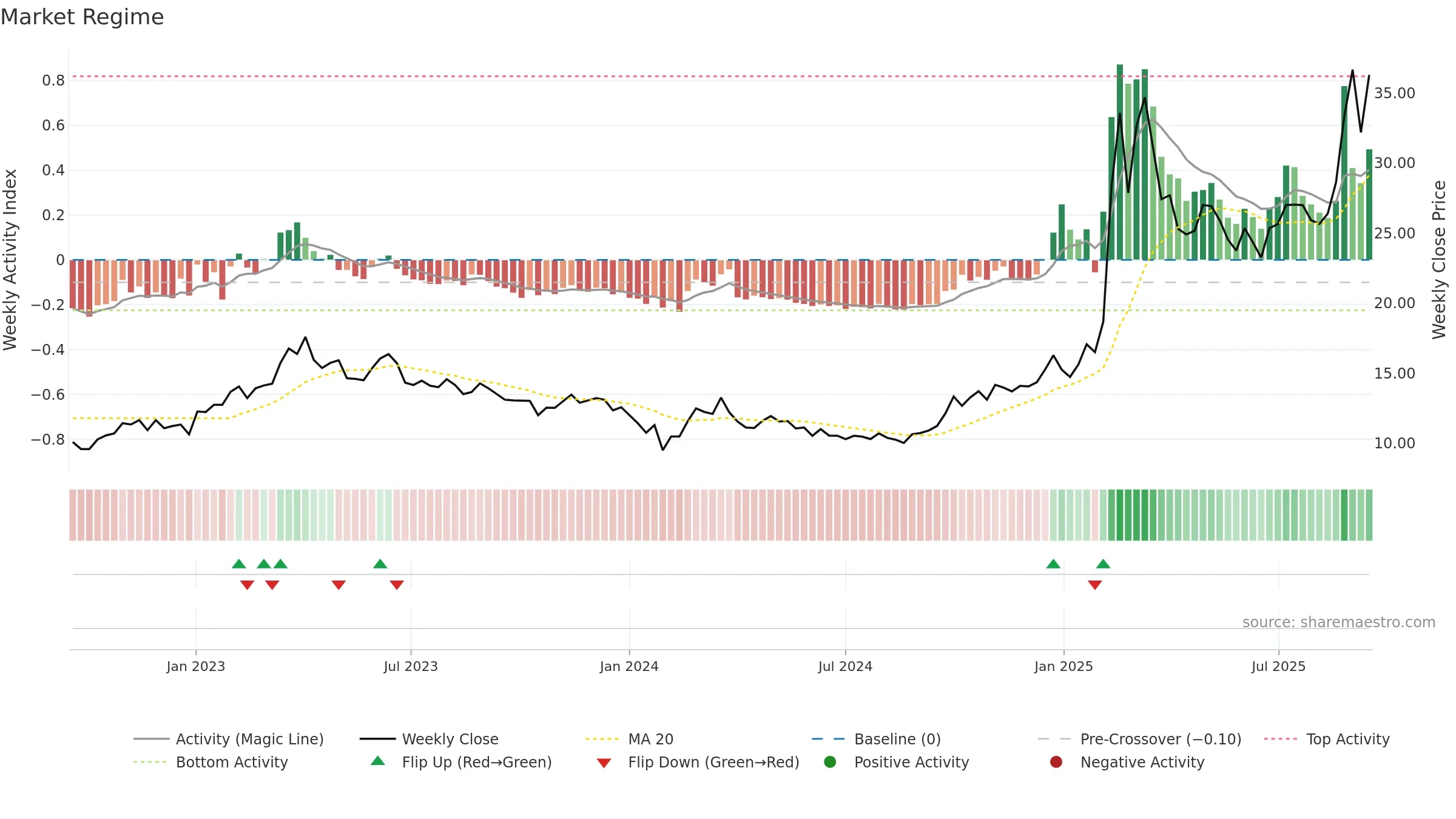Click the tallest green activity bar above 0.8
This screenshot has width=1456, height=819.
coord(1120,162)
